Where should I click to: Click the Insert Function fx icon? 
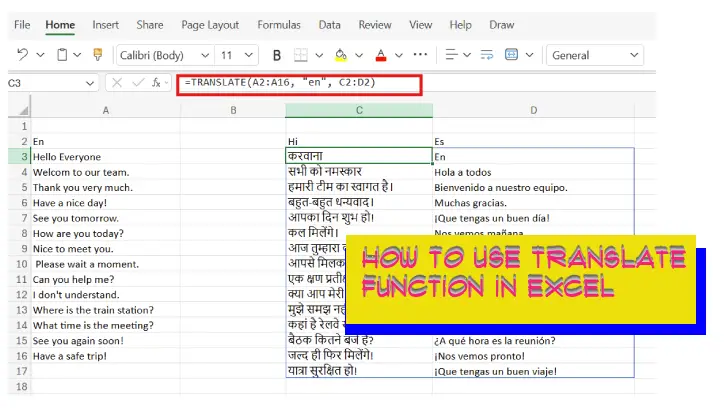coord(156,83)
